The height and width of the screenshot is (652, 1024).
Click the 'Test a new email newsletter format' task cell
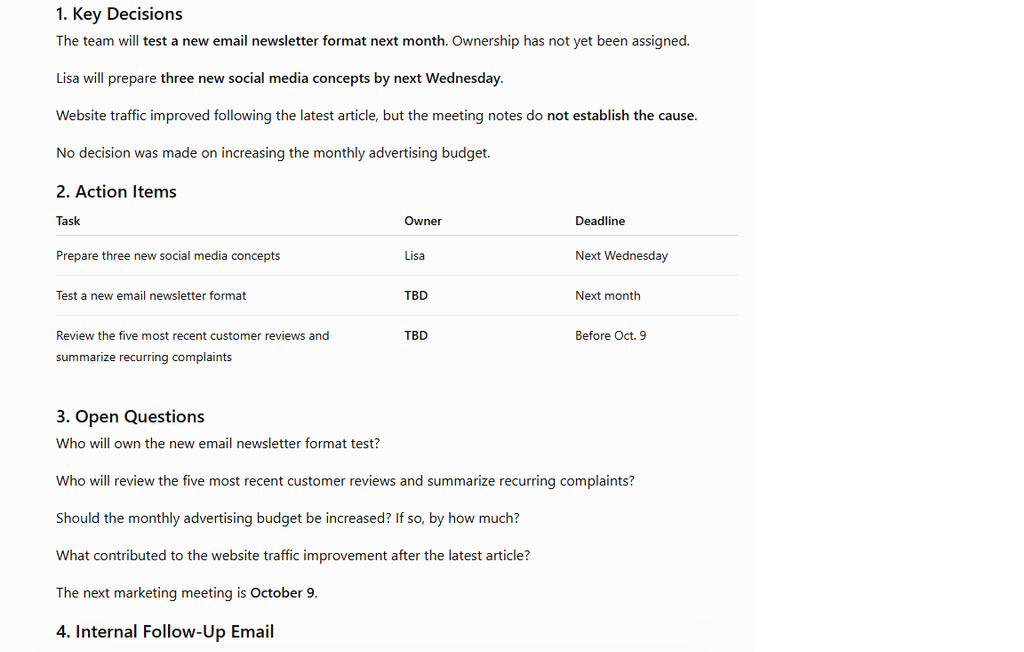point(151,295)
